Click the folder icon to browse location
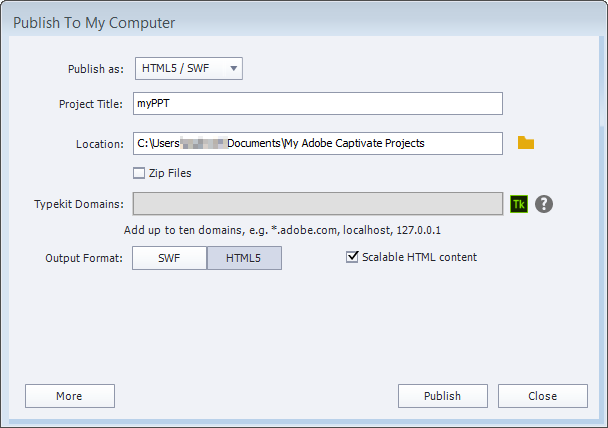Image resolution: width=608 pixels, height=428 pixels. coord(525,143)
